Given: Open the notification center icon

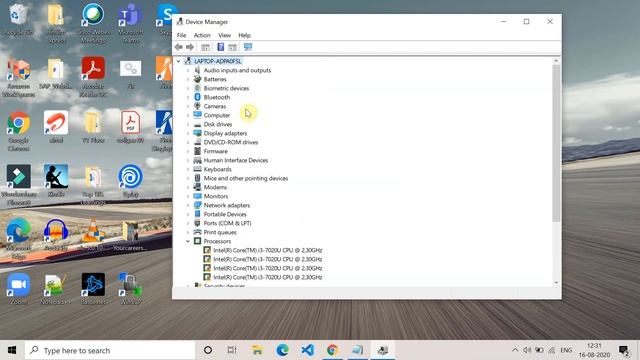Looking at the screenshot, I should coord(623,350).
